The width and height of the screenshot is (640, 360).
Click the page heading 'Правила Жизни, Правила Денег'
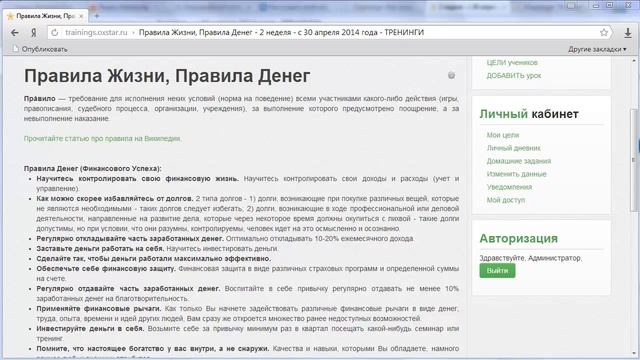tap(167, 76)
